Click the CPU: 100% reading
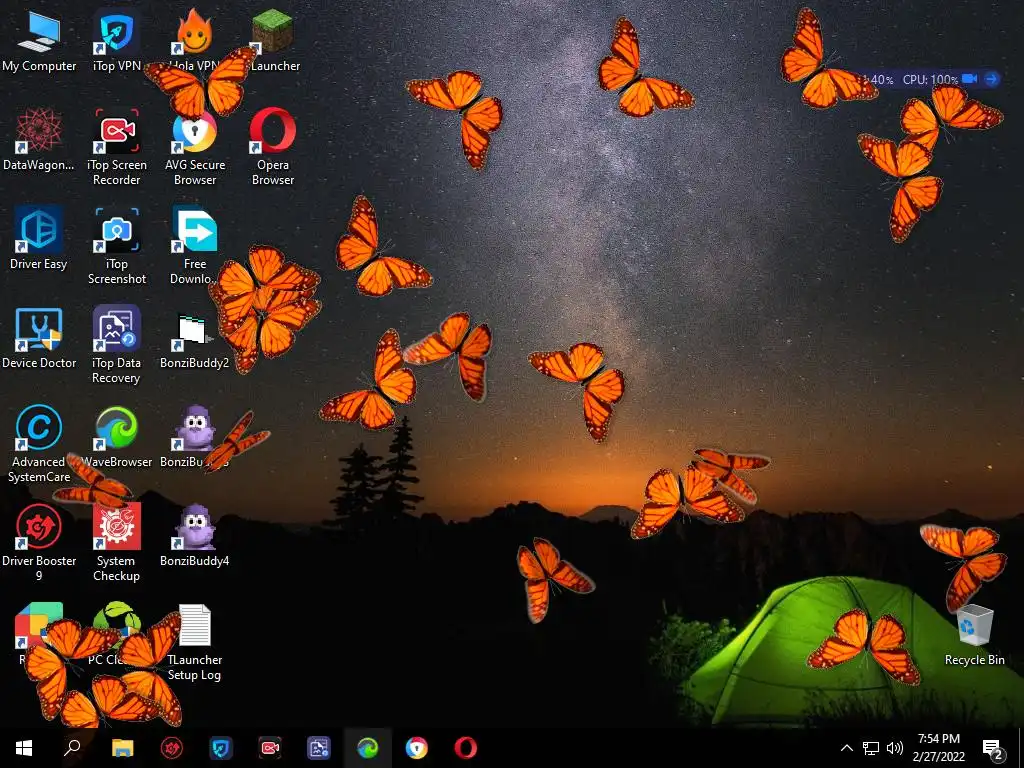This screenshot has width=1024, height=768. tap(930, 80)
